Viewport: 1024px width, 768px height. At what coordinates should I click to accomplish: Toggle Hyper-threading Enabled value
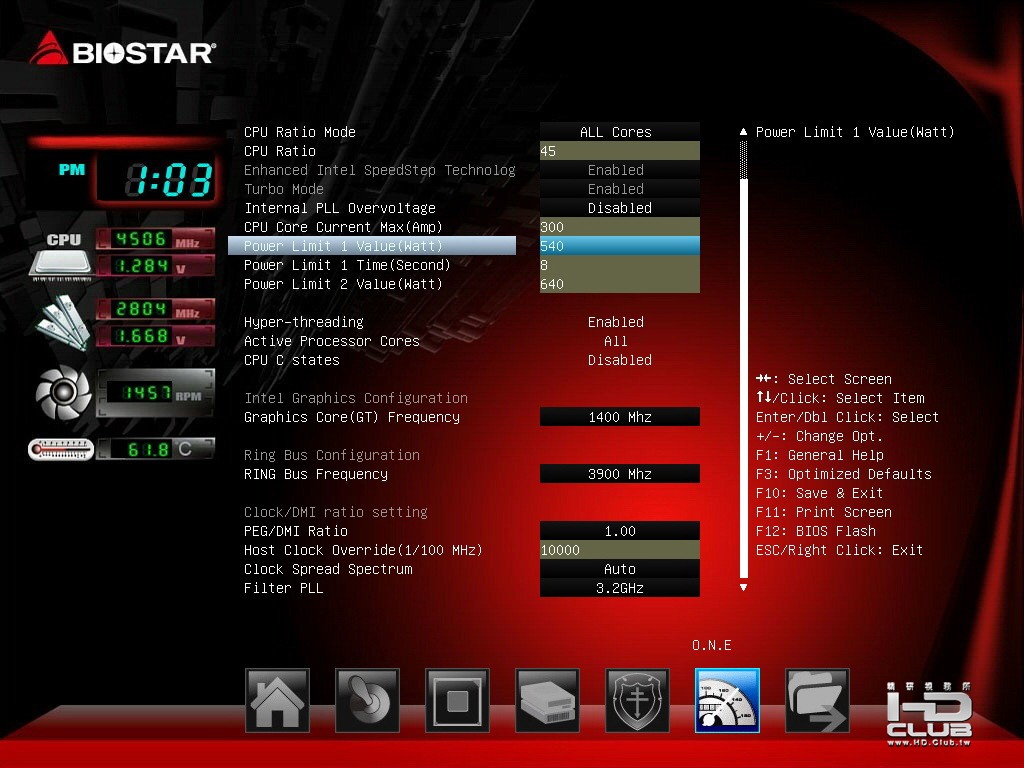click(616, 322)
